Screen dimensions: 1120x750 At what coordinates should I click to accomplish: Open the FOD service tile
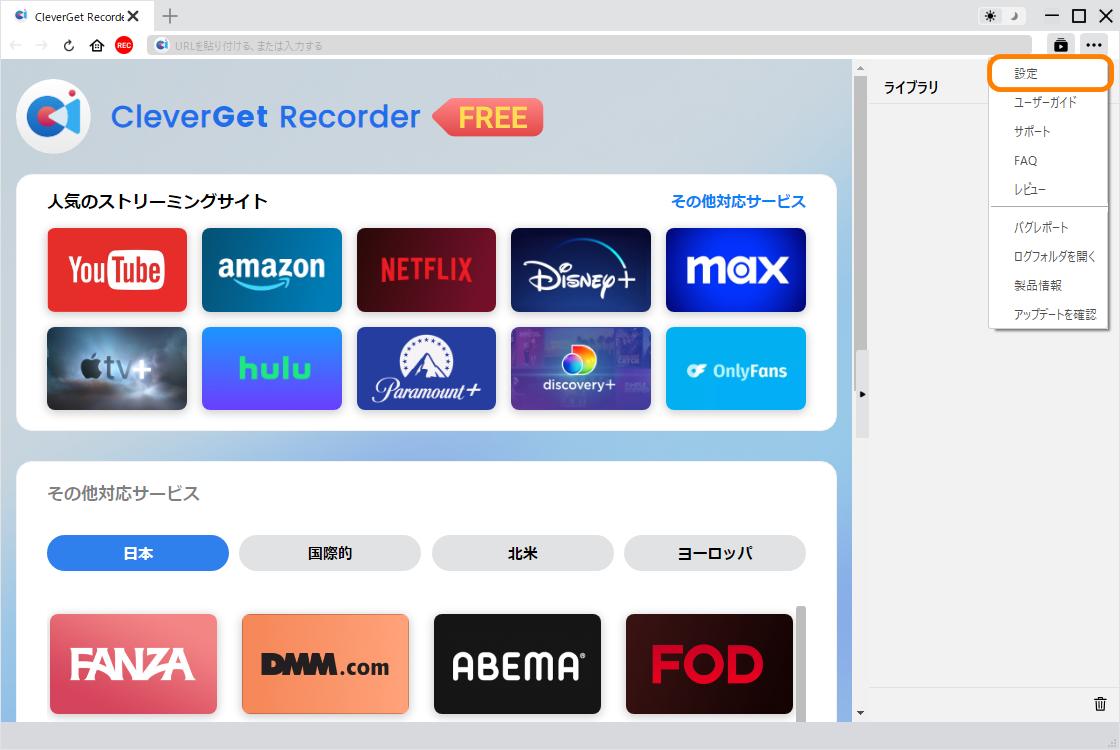[709, 664]
